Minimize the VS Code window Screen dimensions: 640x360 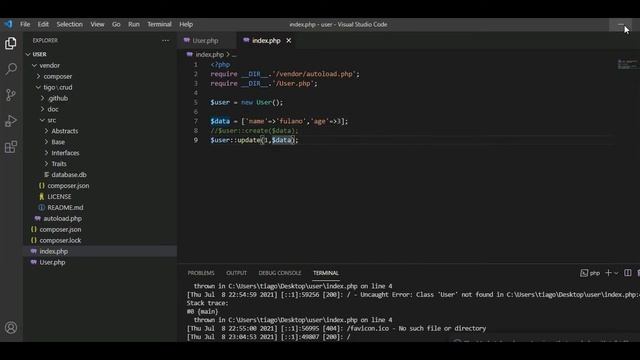620,24
